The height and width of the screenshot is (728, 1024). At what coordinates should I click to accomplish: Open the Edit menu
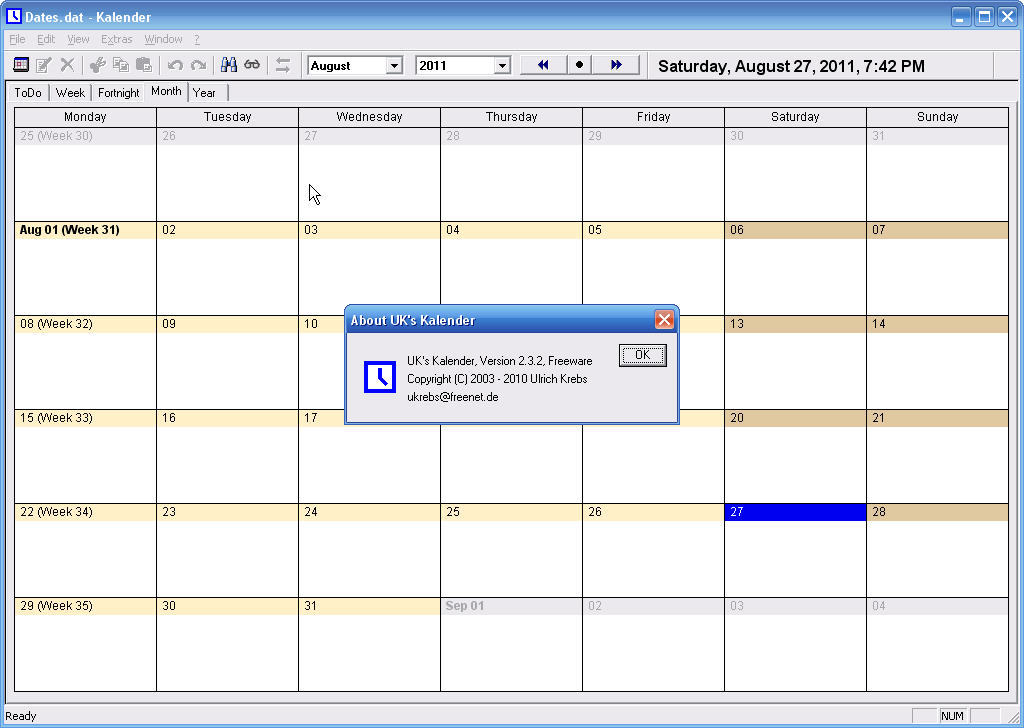pyautogui.click(x=46, y=39)
